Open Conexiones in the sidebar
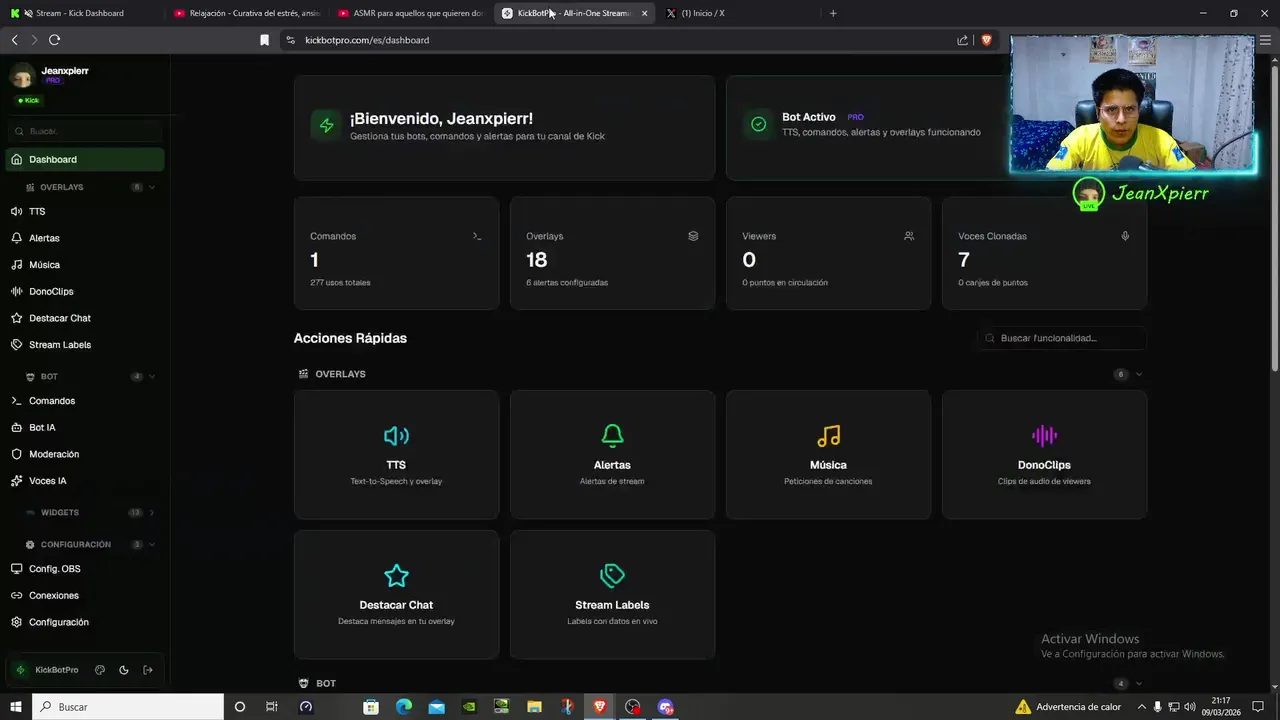This screenshot has height=720, width=1280. (85, 595)
